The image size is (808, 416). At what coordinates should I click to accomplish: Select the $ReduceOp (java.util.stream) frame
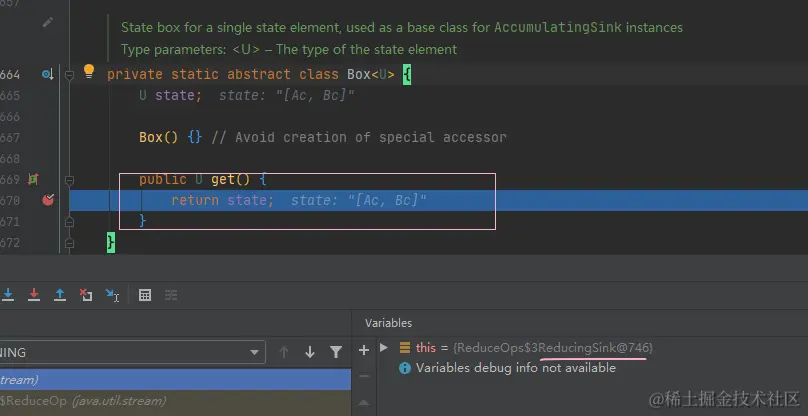click(175, 401)
